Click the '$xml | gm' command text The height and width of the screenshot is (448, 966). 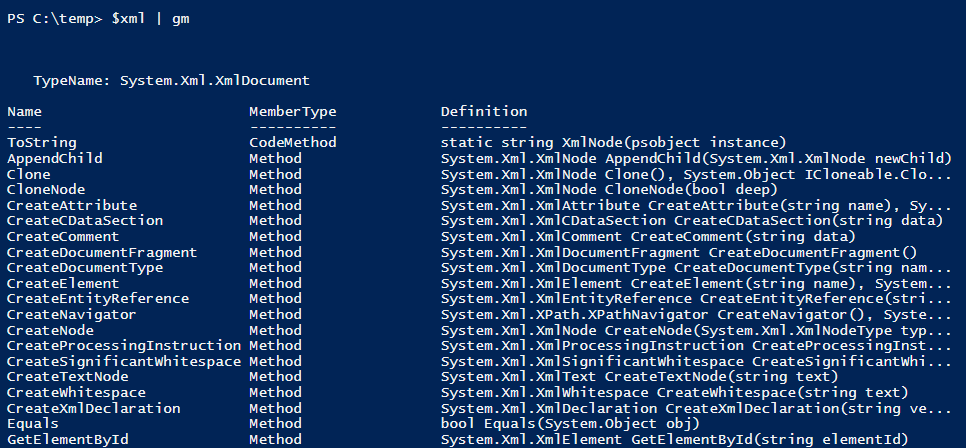(x=150, y=19)
